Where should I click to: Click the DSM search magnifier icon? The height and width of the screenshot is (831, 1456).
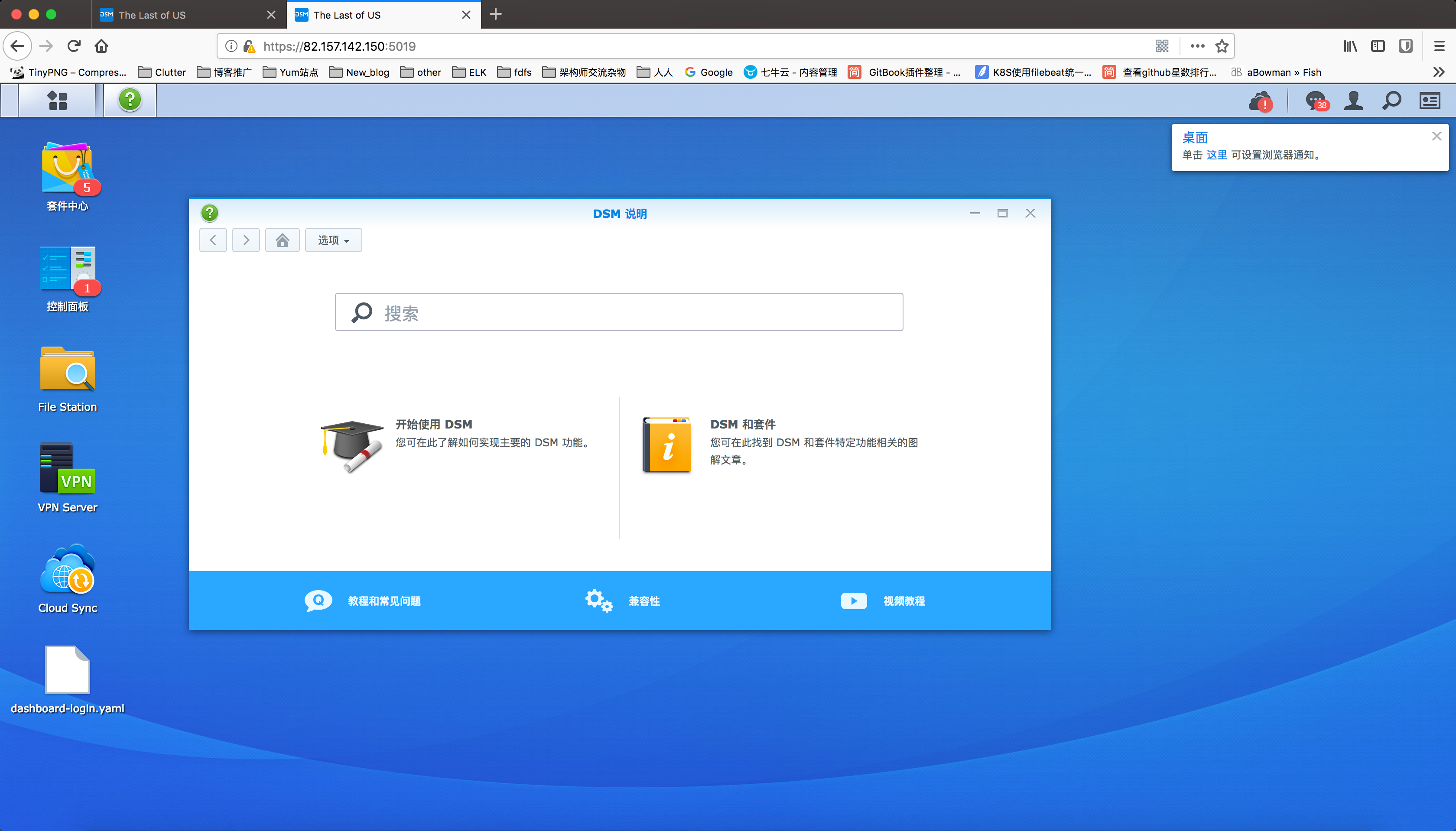1391,100
